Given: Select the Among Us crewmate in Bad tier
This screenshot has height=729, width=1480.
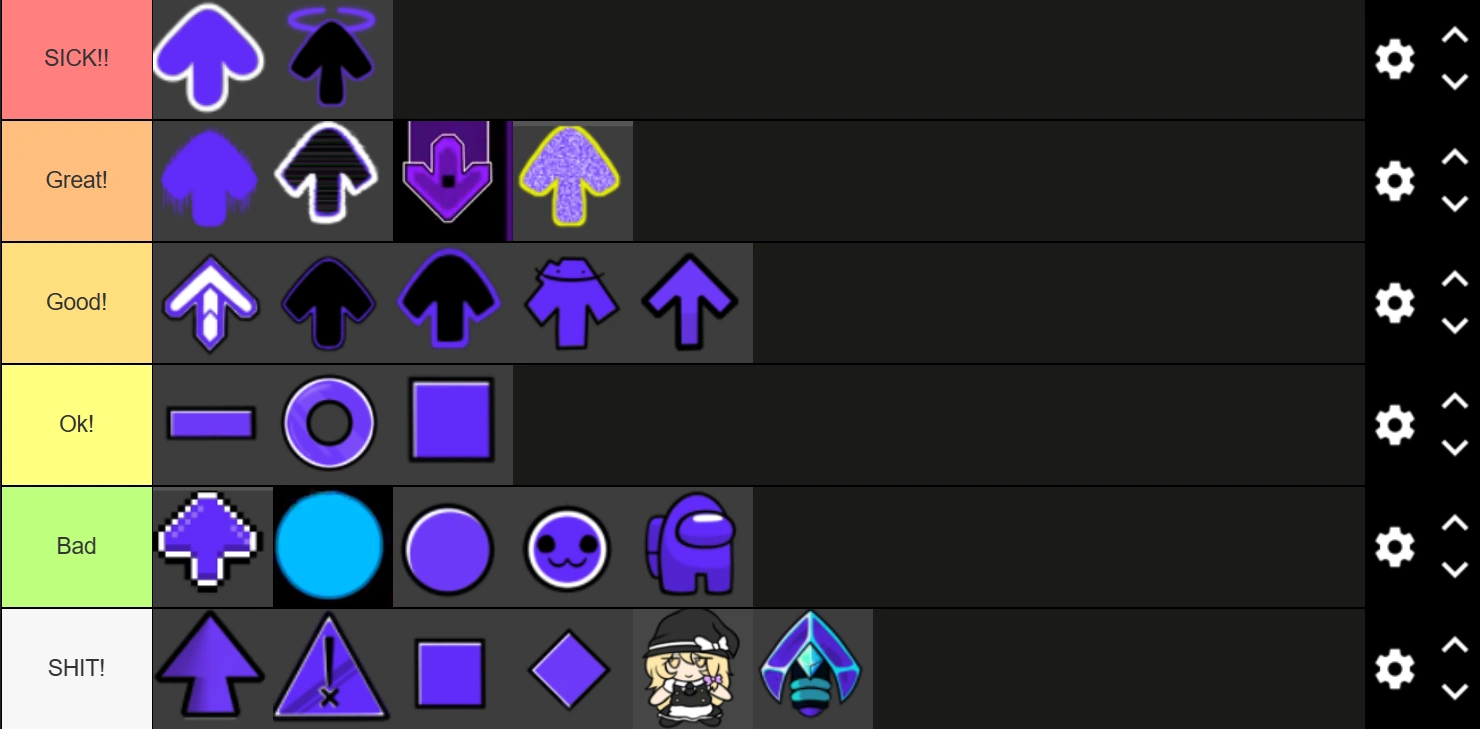Looking at the screenshot, I should [693, 547].
